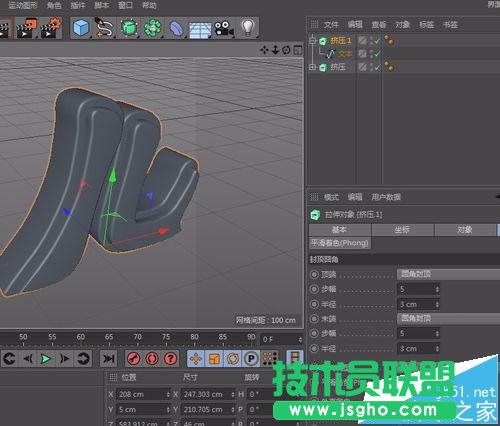Screen dimensions: 500x426
Task: Click keyframe selection red question-mark button
Action: pyautogui.click(x=170, y=359)
